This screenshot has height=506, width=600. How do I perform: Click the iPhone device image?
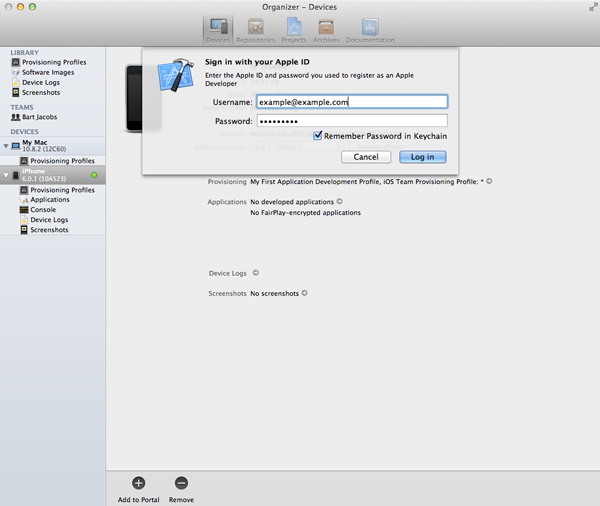click(x=134, y=99)
